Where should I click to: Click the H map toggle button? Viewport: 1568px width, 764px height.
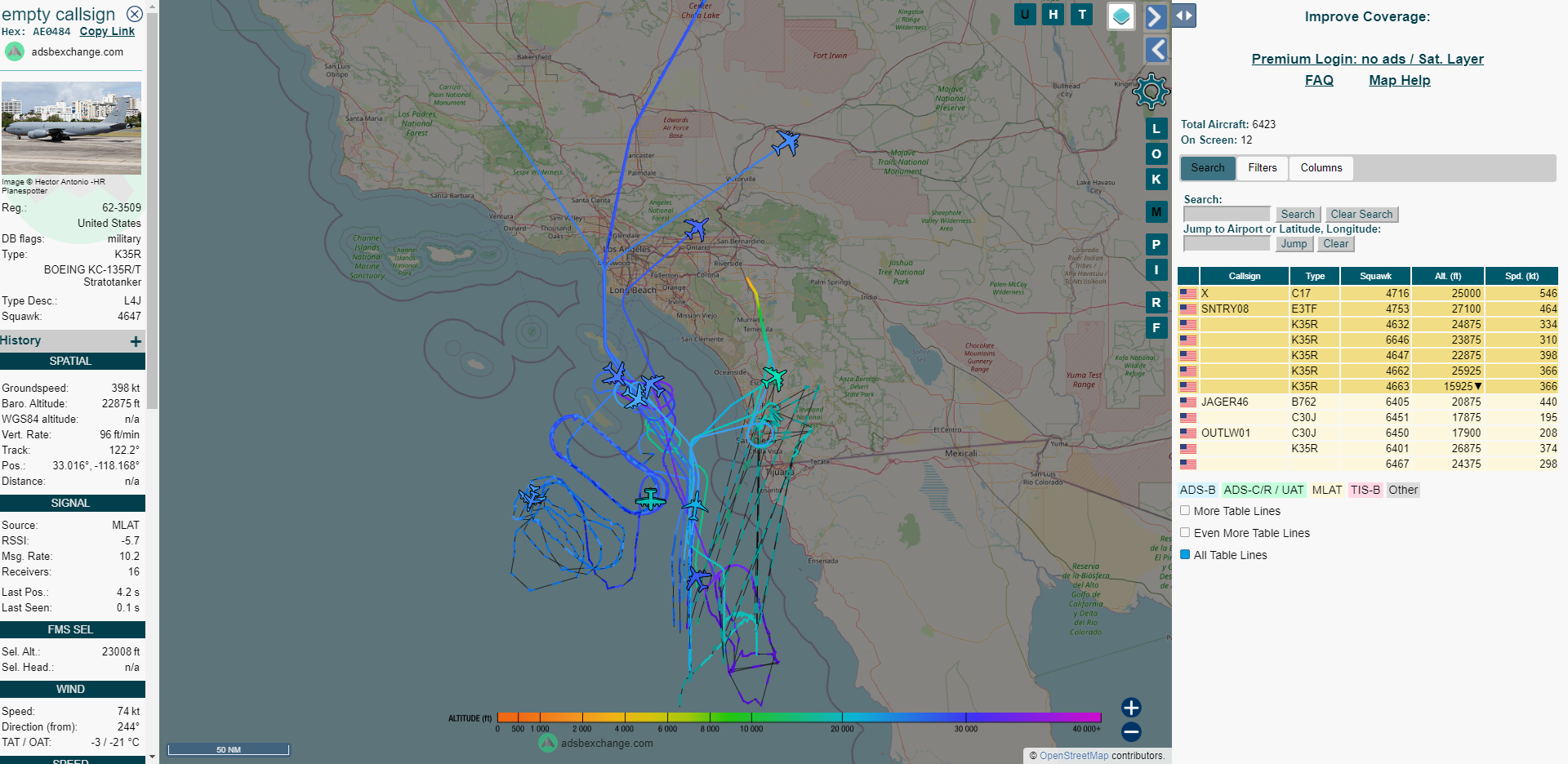tap(1053, 14)
